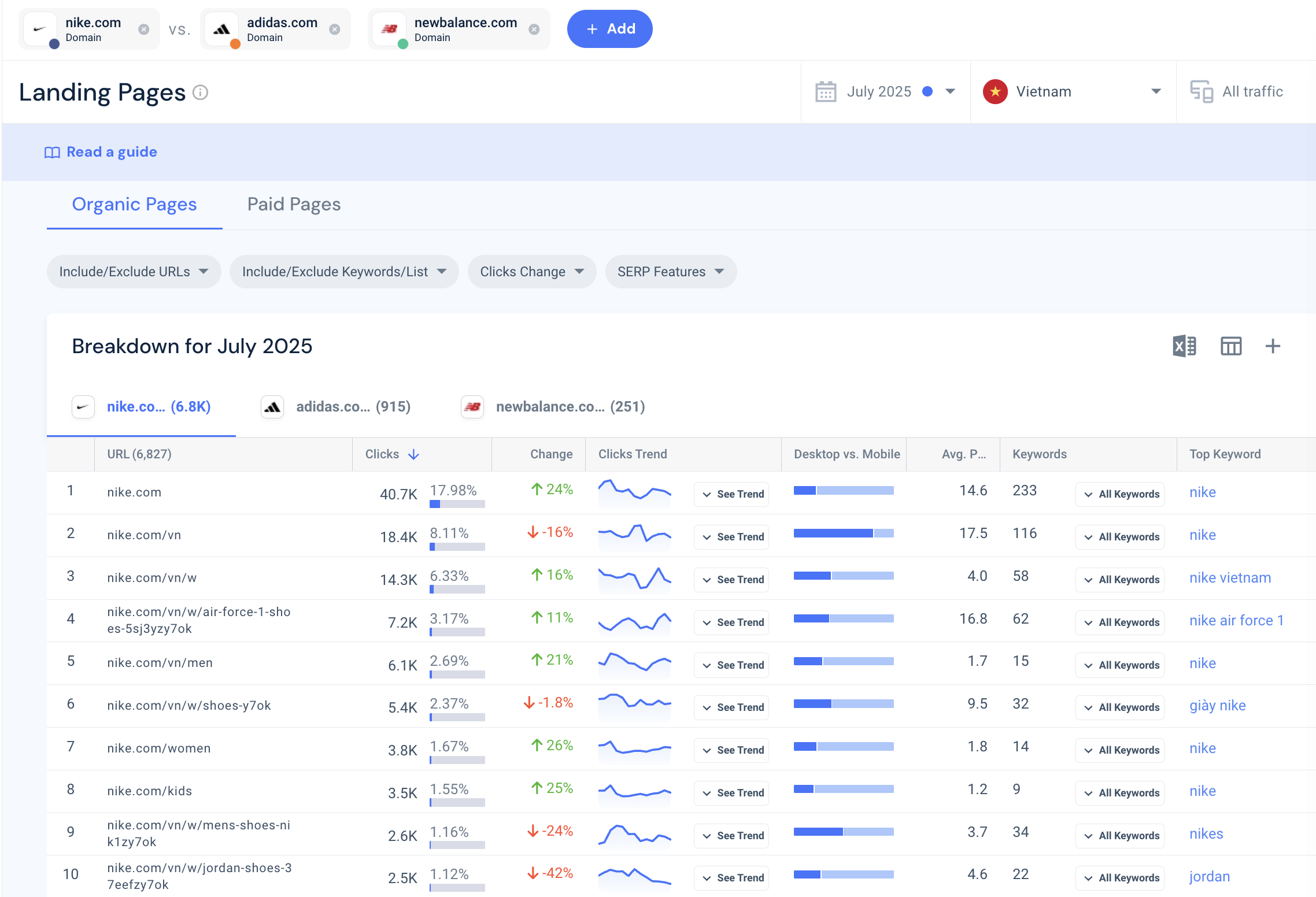Remove adidas.com from the comparison
Viewport: 1316px width, 897px height.
(x=335, y=29)
